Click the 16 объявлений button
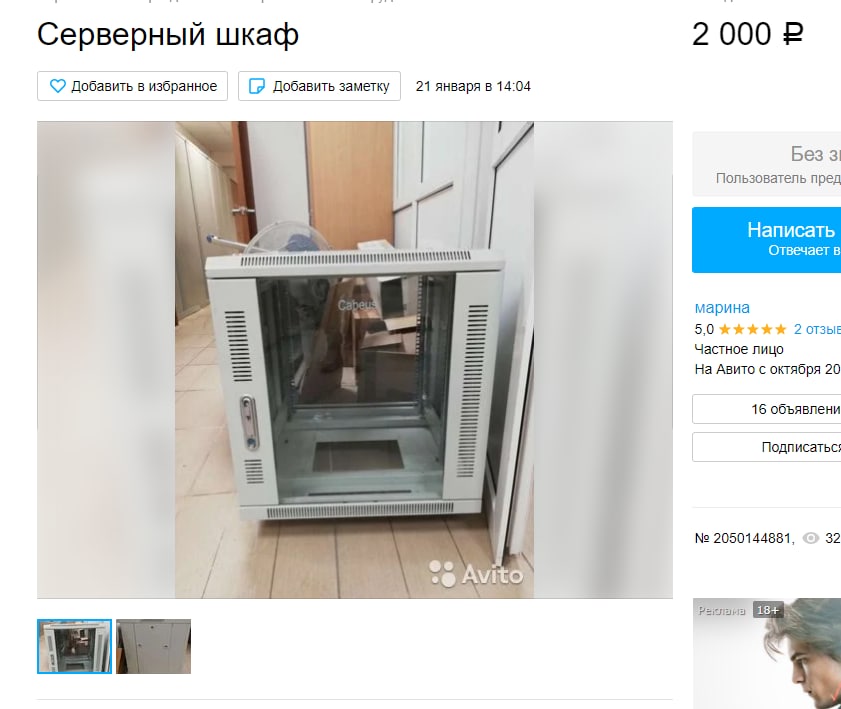This screenshot has height=709, width=841. coord(766,409)
